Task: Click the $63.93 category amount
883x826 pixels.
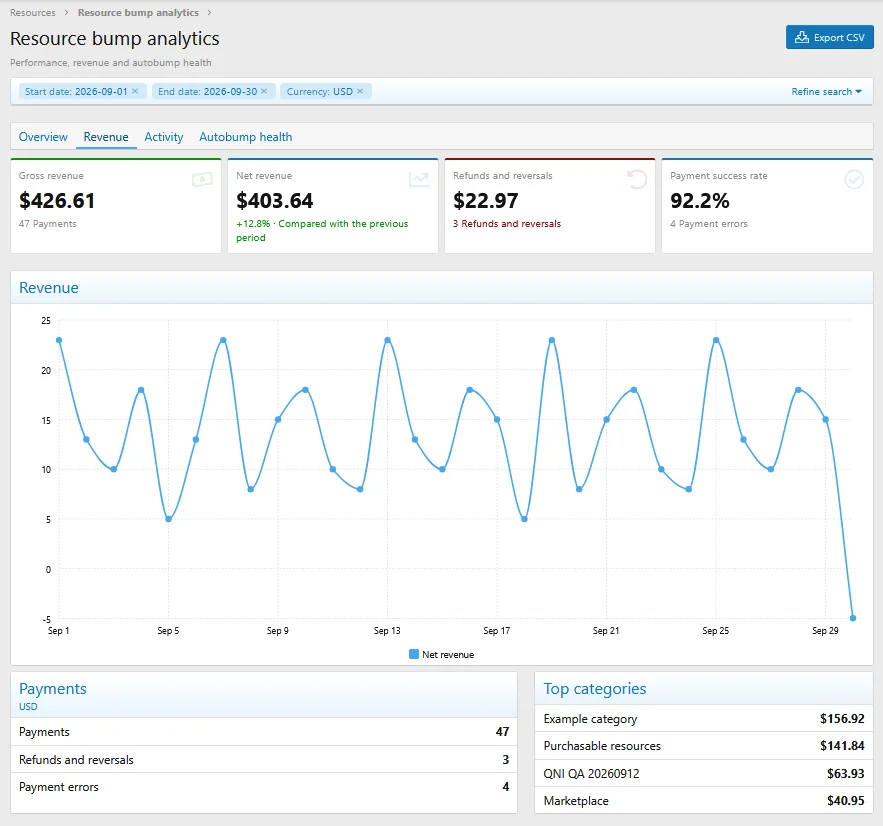Action: [x=845, y=773]
